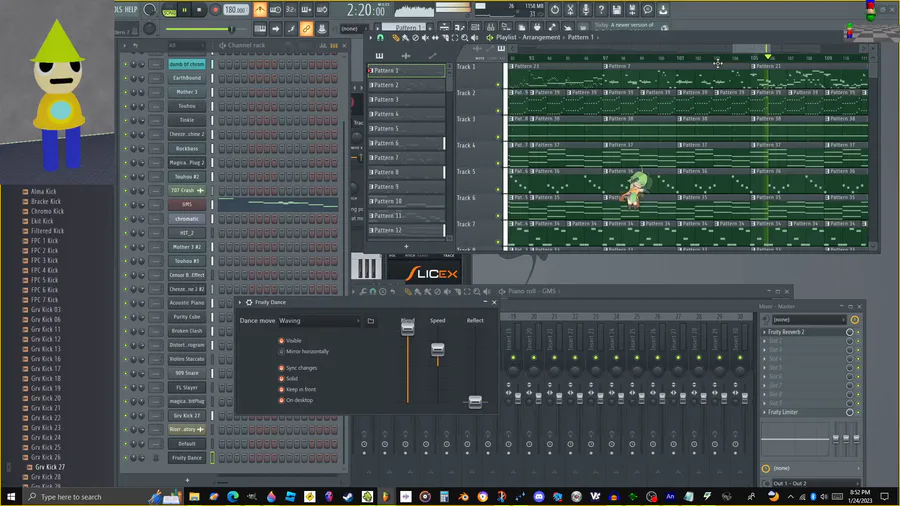Open the mixer input (none) dropdown

809,320
